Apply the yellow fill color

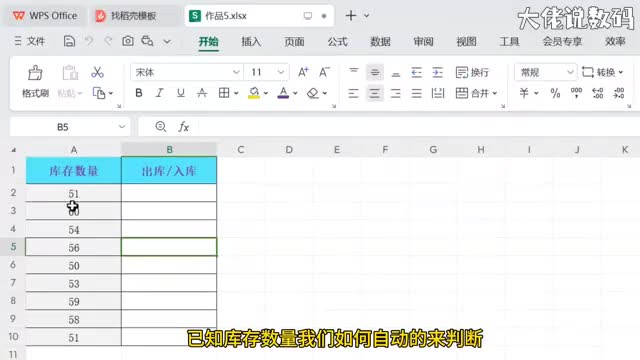pyautogui.click(x=254, y=93)
